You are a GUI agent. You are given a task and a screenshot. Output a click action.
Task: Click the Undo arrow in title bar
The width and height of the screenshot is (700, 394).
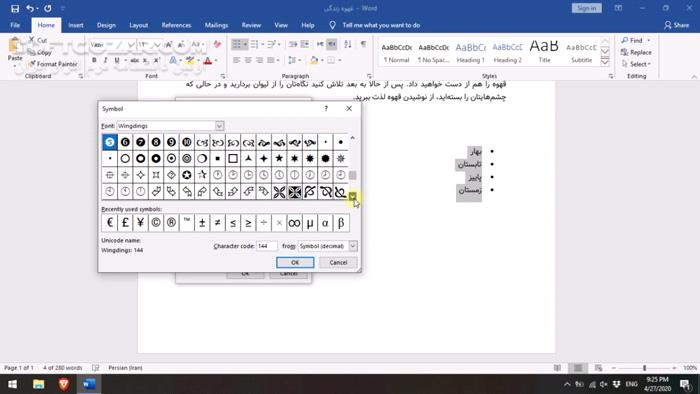pos(29,8)
